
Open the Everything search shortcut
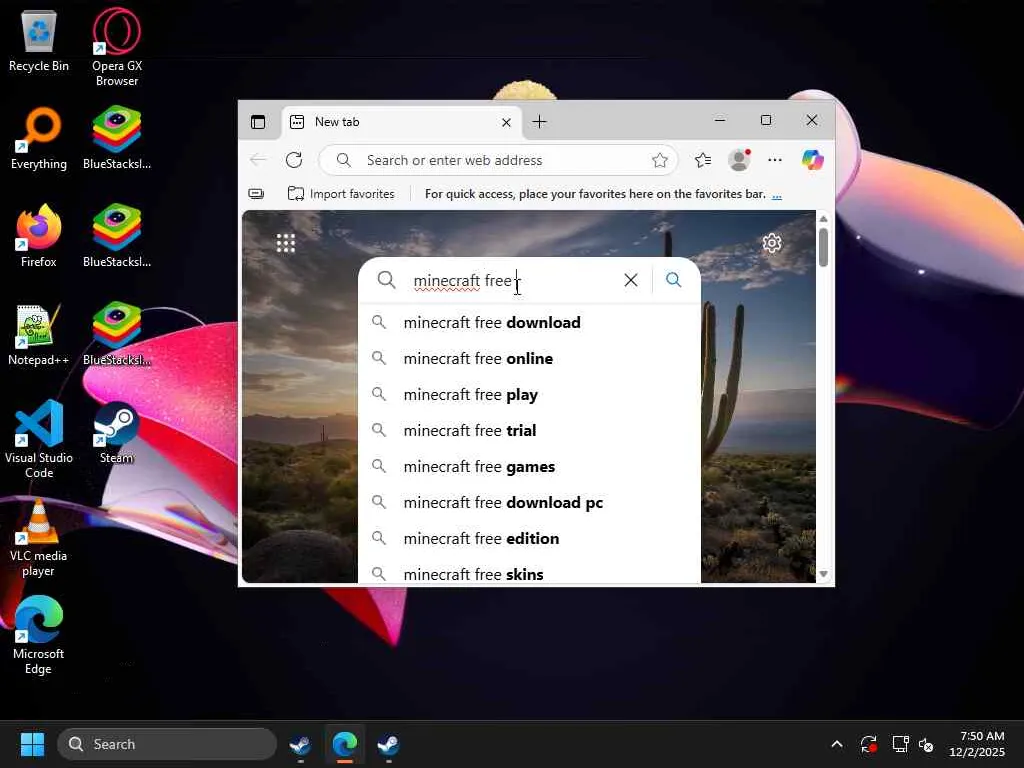[x=39, y=138]
